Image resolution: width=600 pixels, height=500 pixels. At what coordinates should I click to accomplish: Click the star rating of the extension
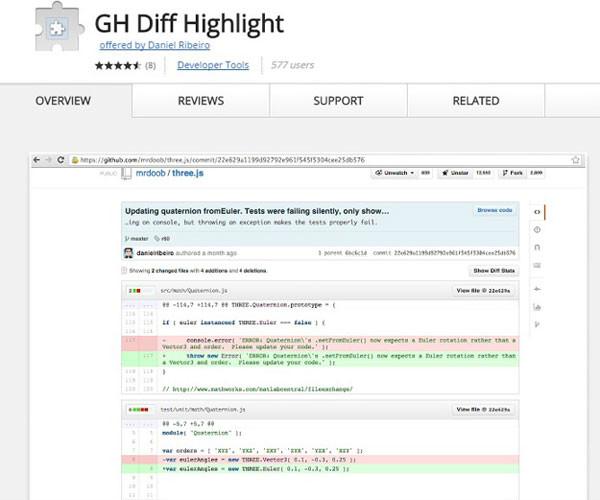click(118, 65)
